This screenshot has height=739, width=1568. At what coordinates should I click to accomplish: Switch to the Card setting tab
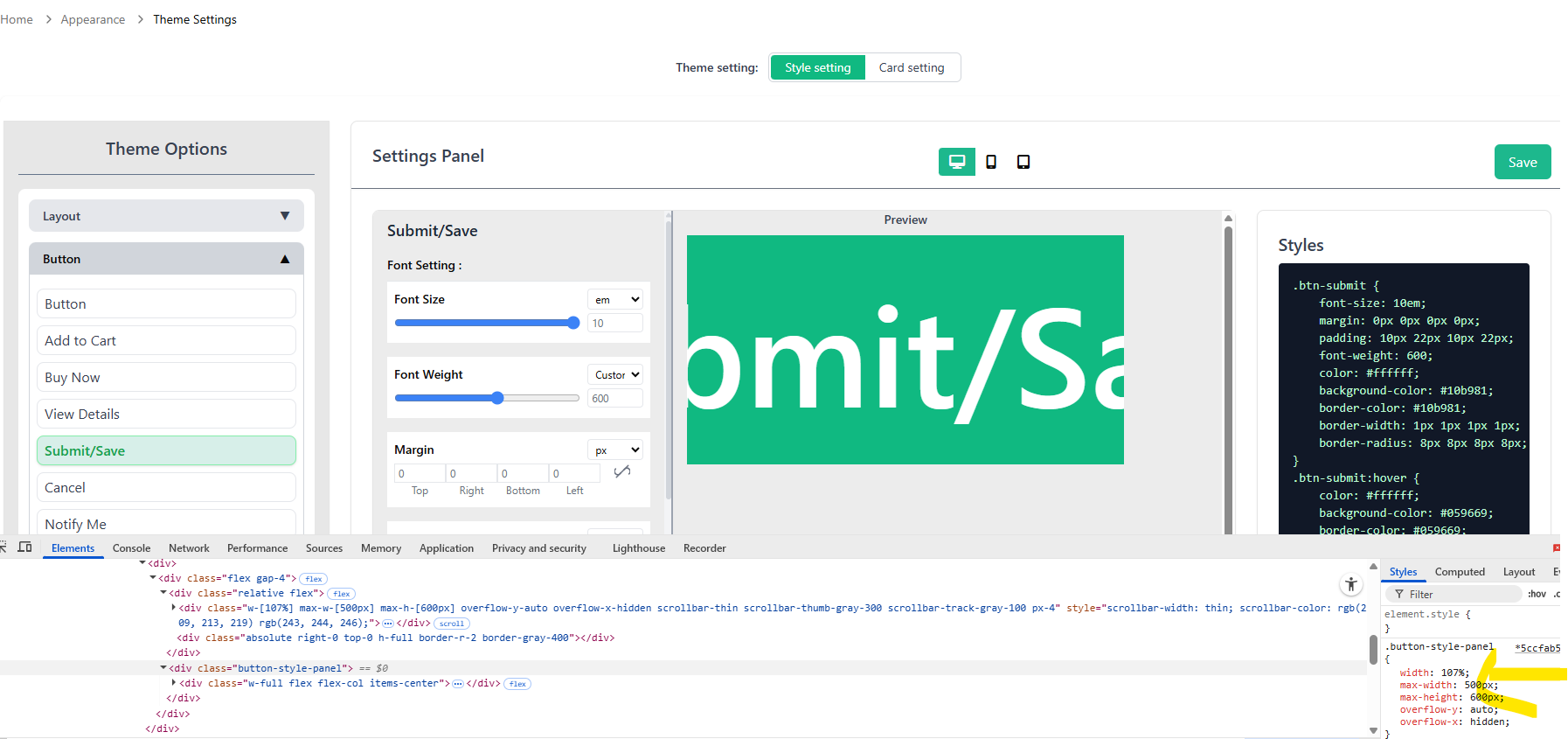(912, 67)
